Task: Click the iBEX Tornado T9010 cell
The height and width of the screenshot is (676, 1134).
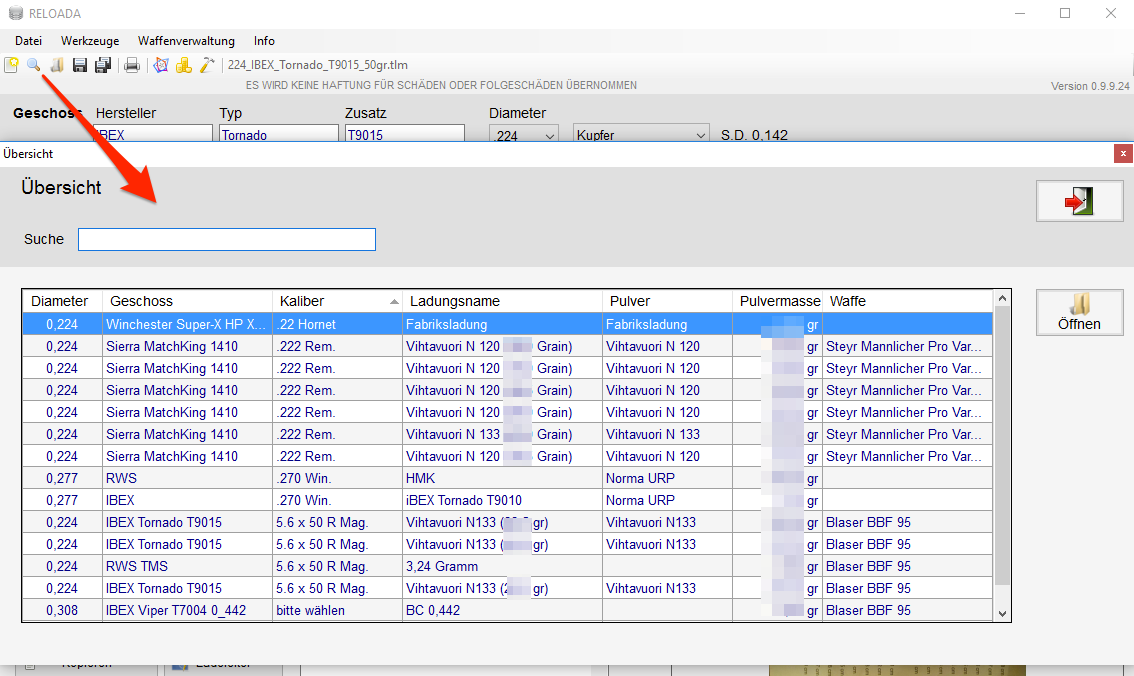Action: [503, 500]
